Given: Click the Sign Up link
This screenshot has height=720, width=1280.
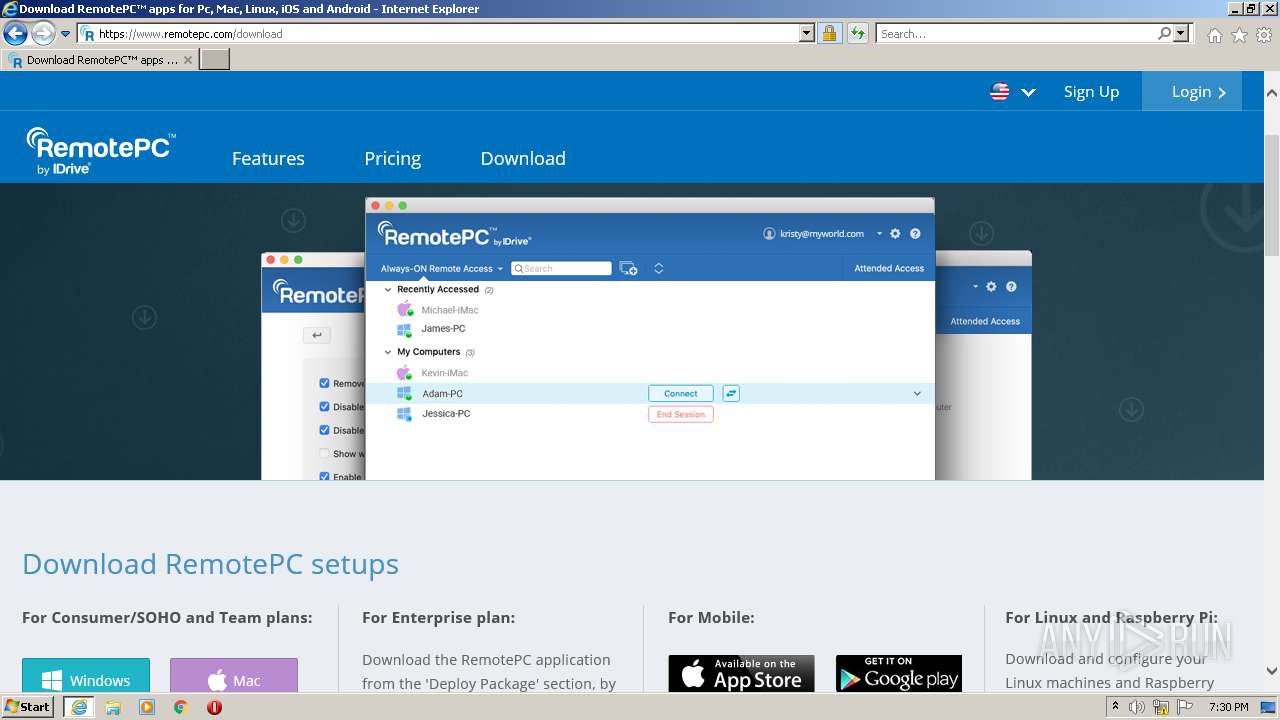Looking at the screenshot, I should click(1091, 92).
